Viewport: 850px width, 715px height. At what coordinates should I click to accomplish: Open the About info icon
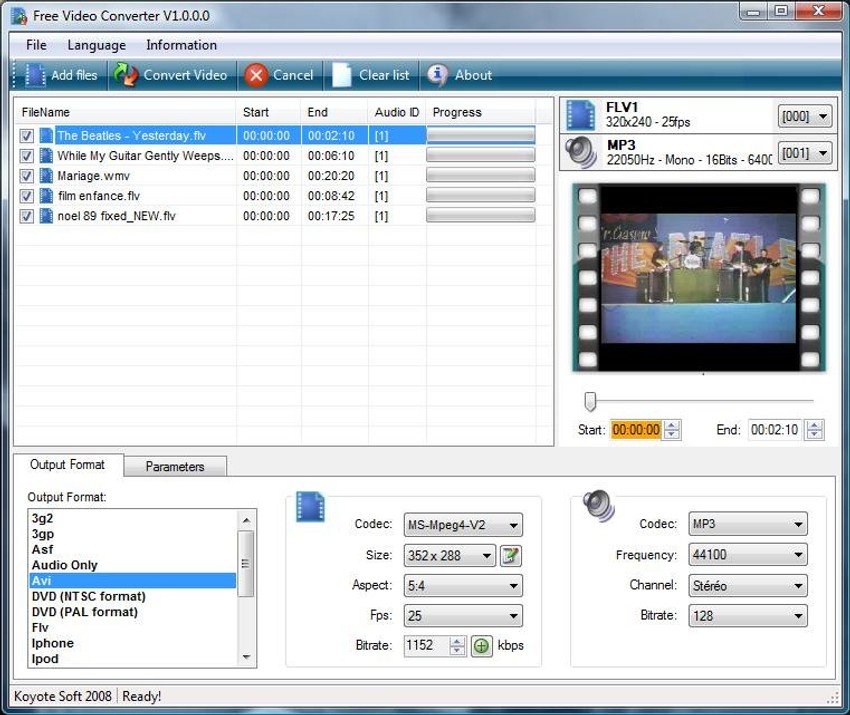point(437,75)
